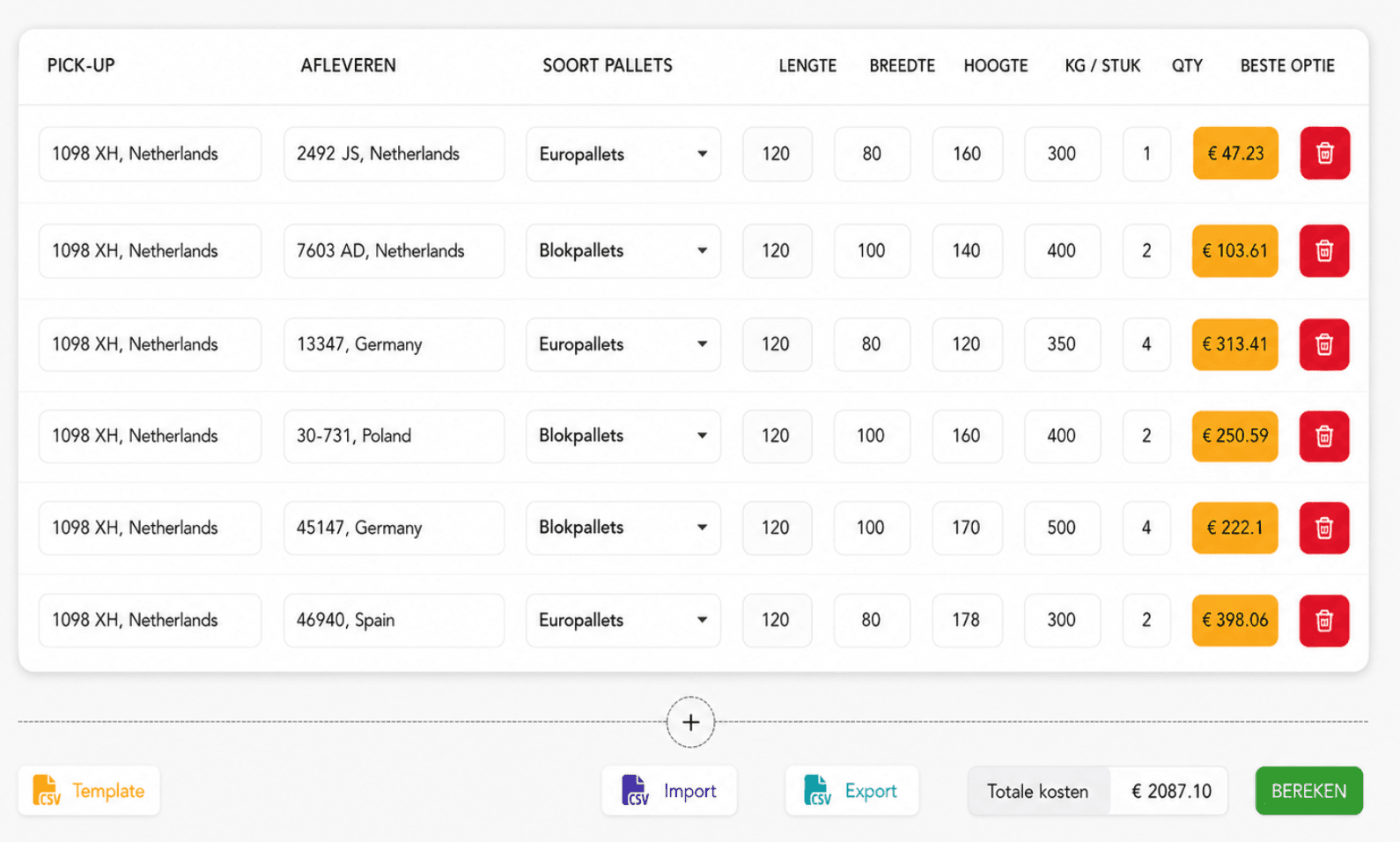The image size is (1400, 842).
Task: Edit breedte 100 in the 30-731, Poland row
Action: 872,436
